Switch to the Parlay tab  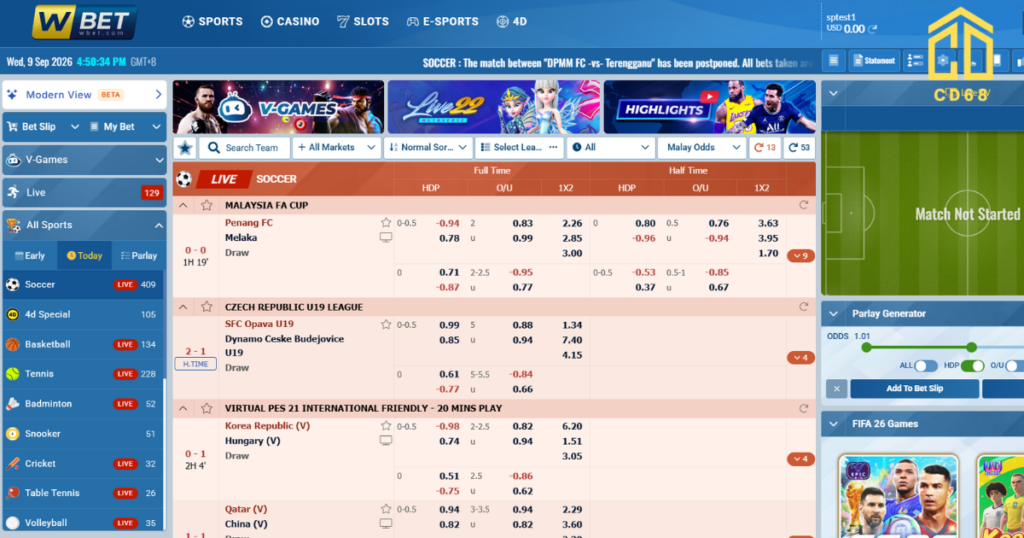138,256
